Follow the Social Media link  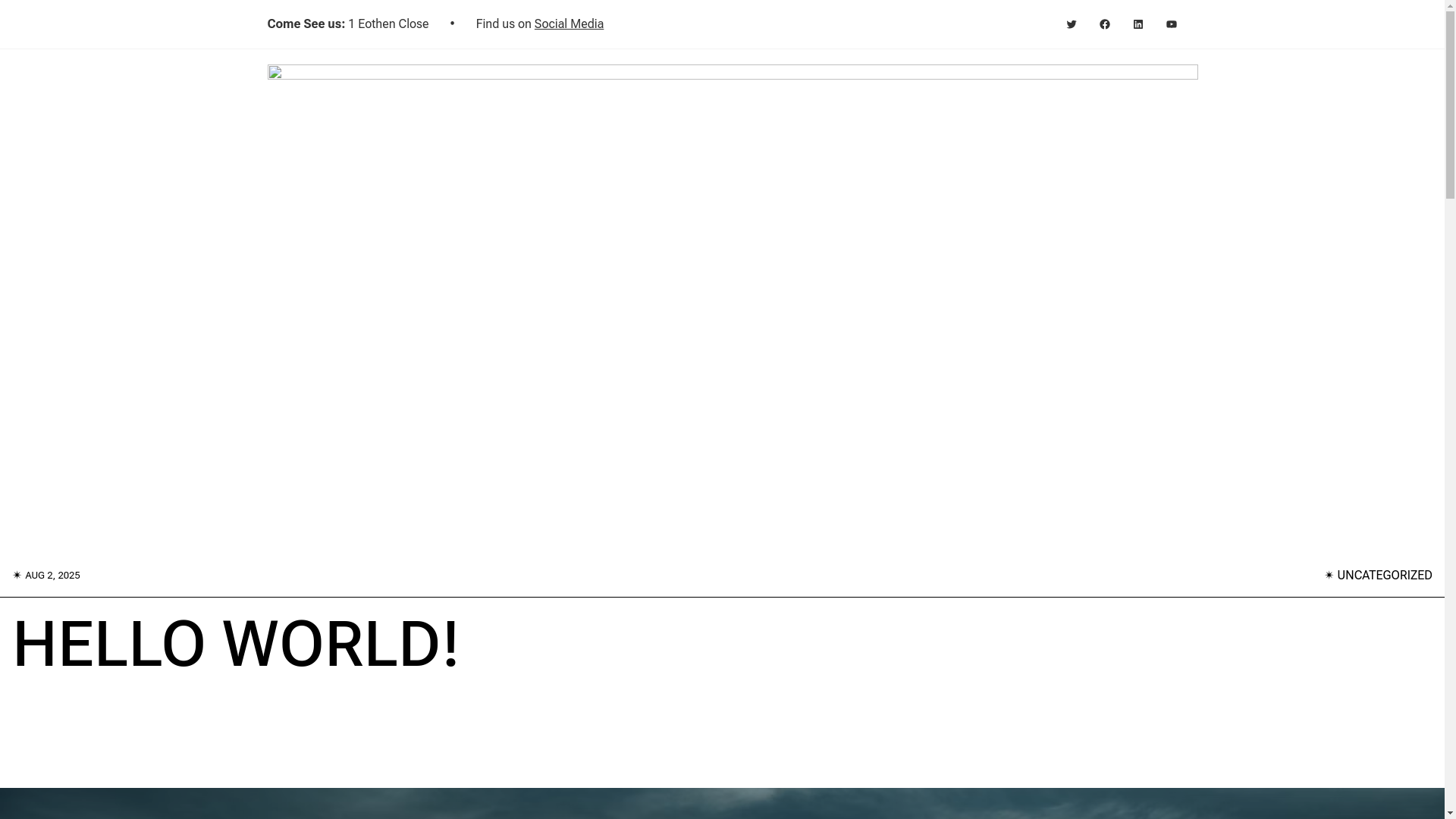pyautogui.click(x=569, y=24)
